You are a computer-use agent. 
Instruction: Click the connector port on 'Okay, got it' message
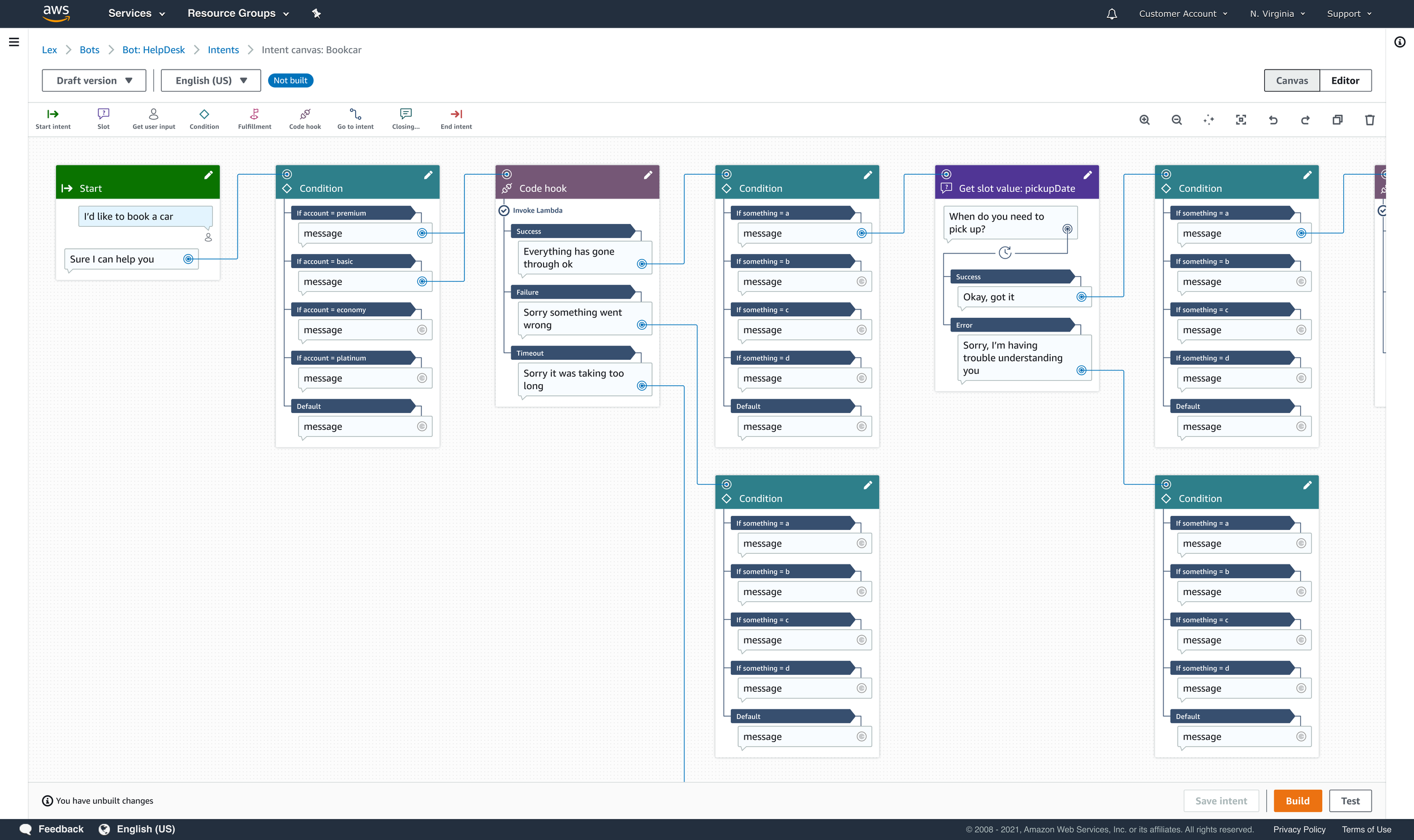(1081, 297)
